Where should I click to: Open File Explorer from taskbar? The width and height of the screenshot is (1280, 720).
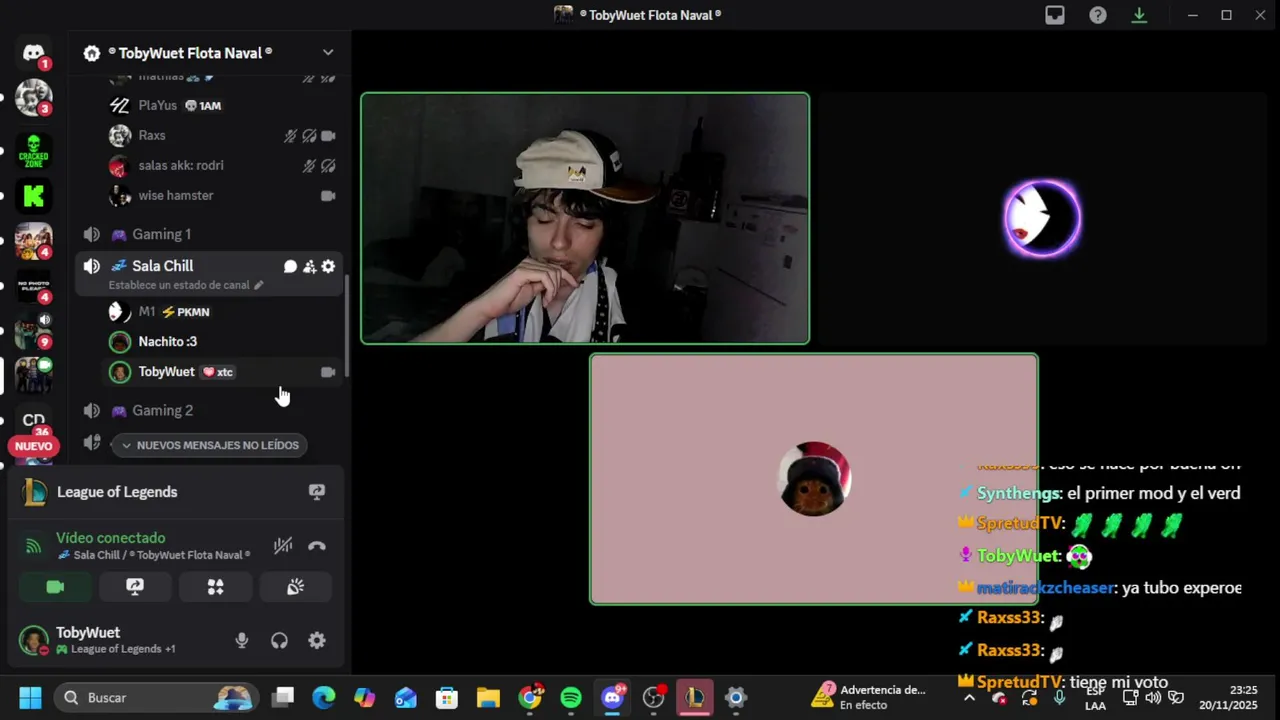488,697
